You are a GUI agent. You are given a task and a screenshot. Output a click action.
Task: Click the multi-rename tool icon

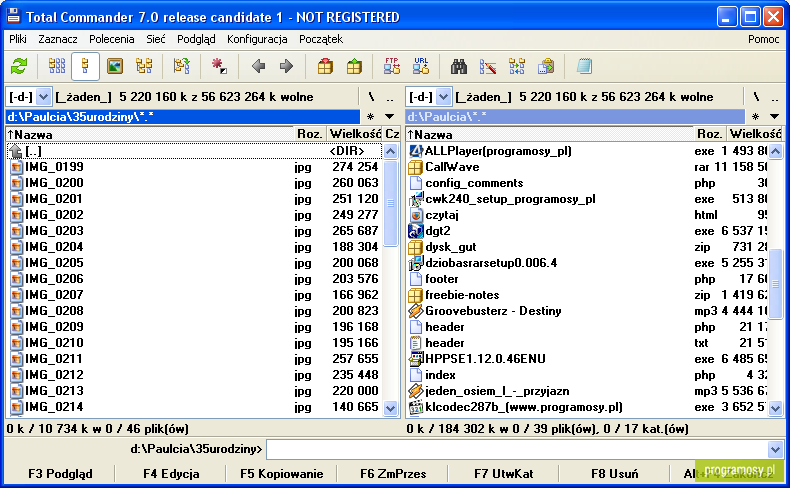488,66
